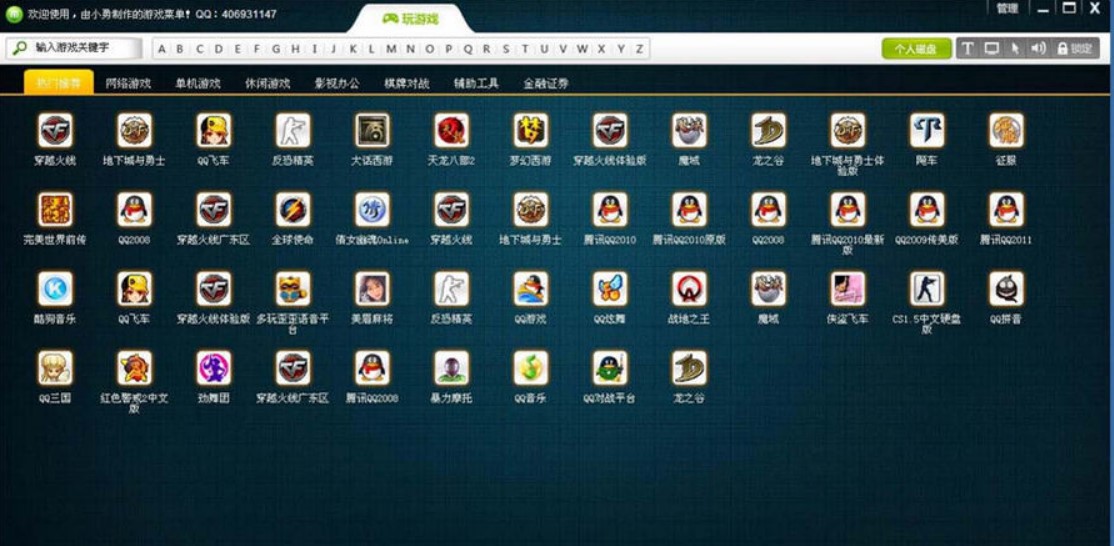Click the speaker volume toolbar icon
This screenshot has height=546, width=1114.
click(1039, 48)
